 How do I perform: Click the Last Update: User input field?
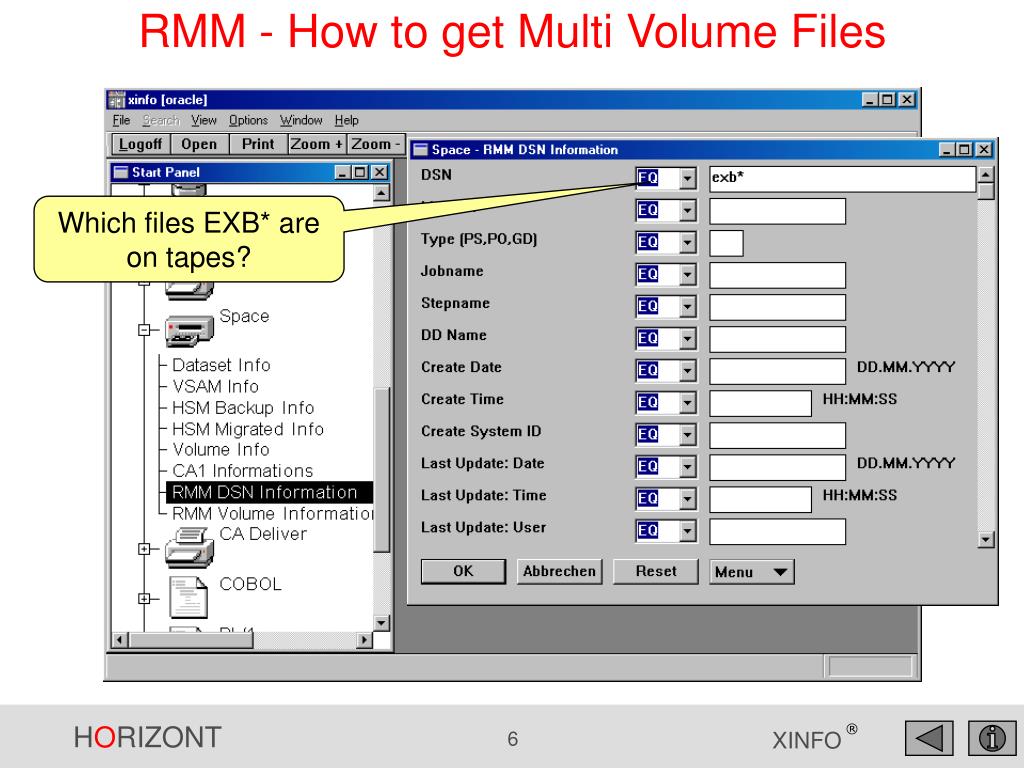(777, 531)
